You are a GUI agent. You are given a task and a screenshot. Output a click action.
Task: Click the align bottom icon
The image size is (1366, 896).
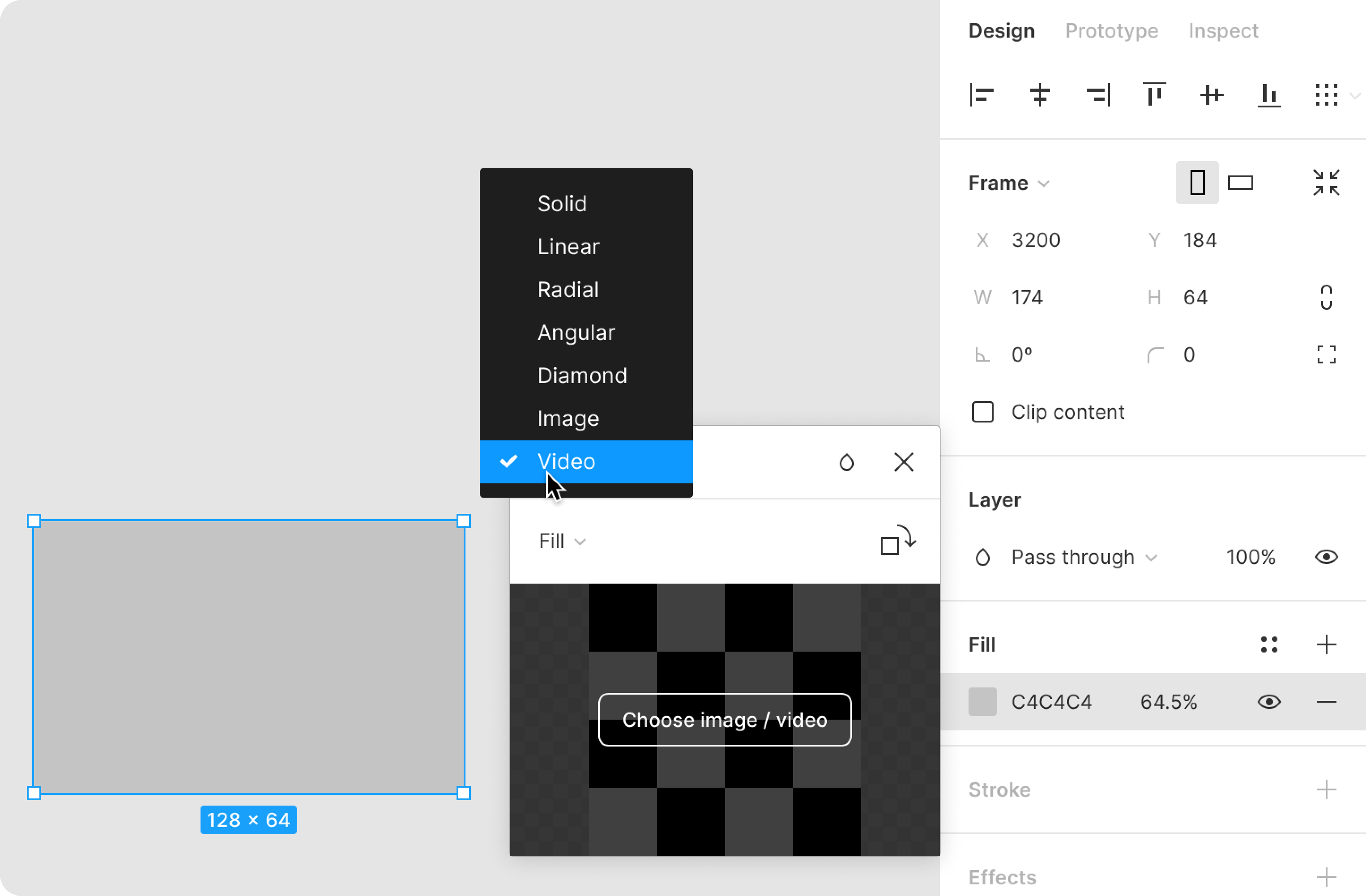coord(1269,95)
